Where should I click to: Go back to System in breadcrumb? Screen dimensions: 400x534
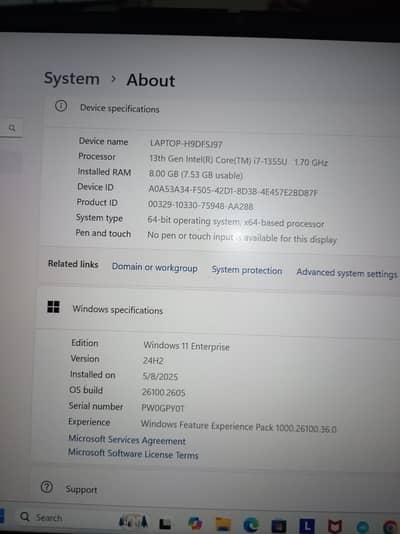click(x=72, y=79)
